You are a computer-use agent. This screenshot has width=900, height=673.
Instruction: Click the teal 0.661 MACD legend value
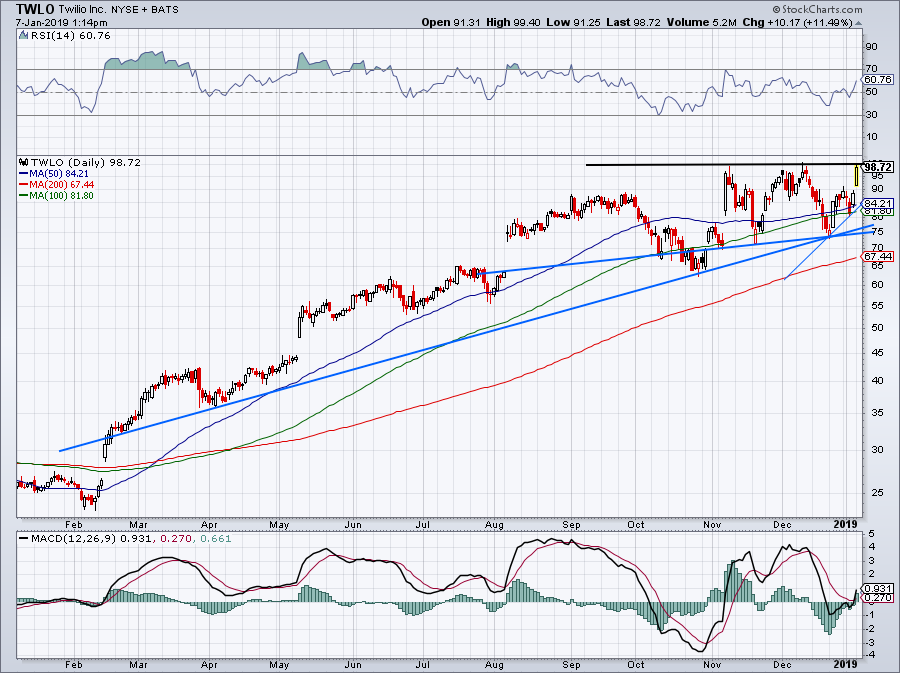click(214, 539)
